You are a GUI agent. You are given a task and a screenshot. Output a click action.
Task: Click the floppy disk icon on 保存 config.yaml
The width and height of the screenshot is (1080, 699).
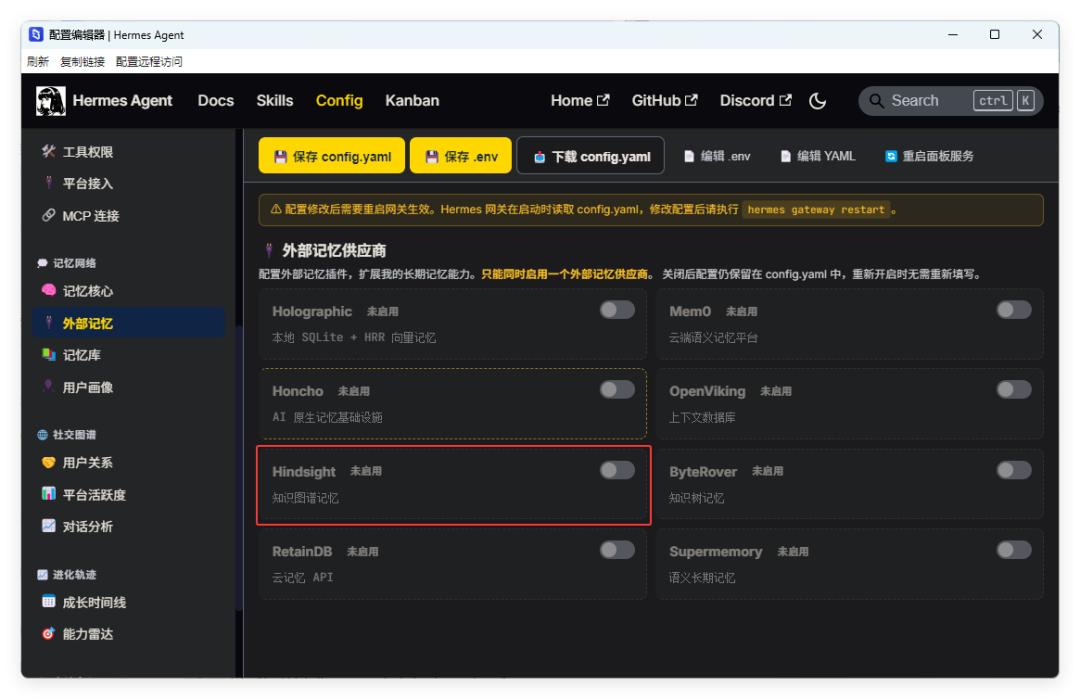point(280,157)
